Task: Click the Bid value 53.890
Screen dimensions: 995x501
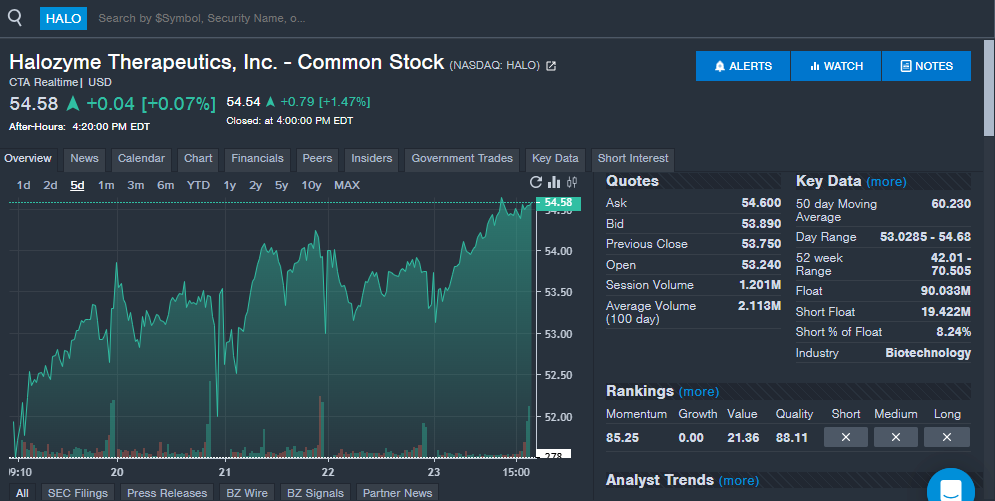Action: click(761, 224)
